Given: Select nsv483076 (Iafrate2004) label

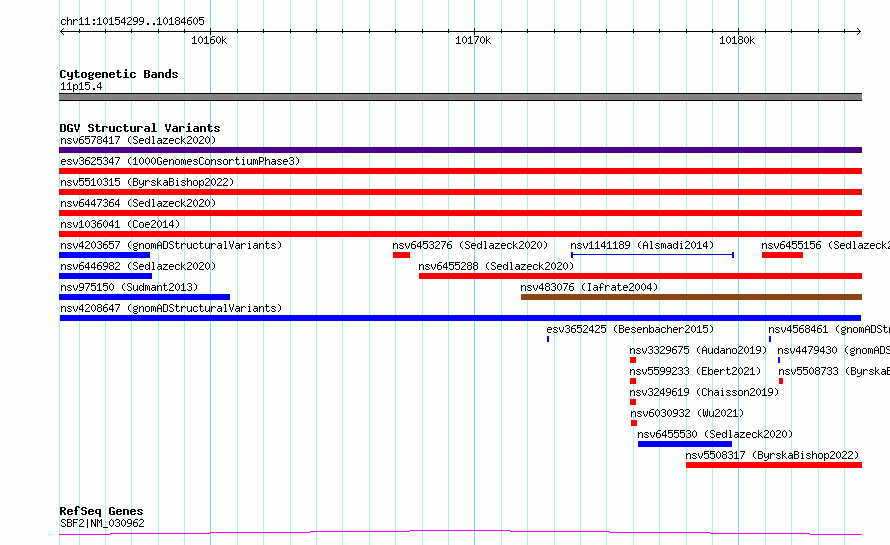Looking at the screenshot, I should point(589,287).
